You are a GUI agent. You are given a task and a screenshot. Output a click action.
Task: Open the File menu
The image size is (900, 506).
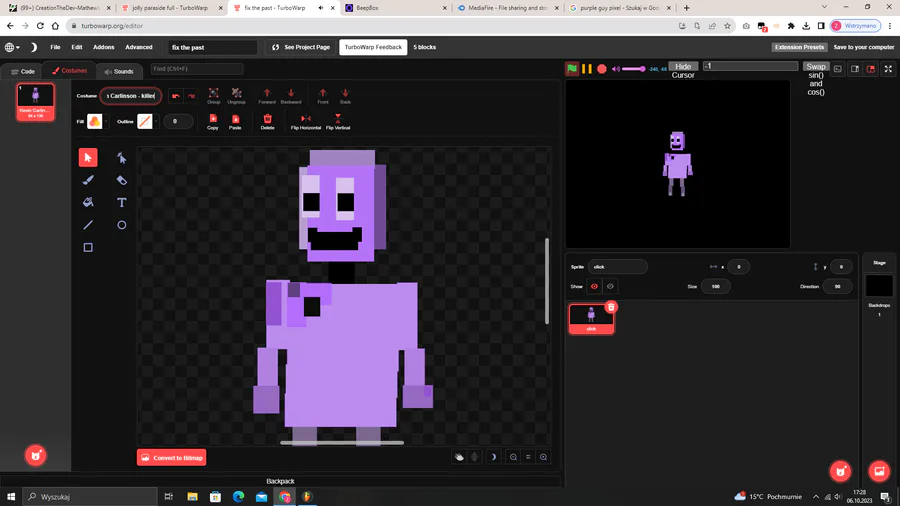[55, 47]
